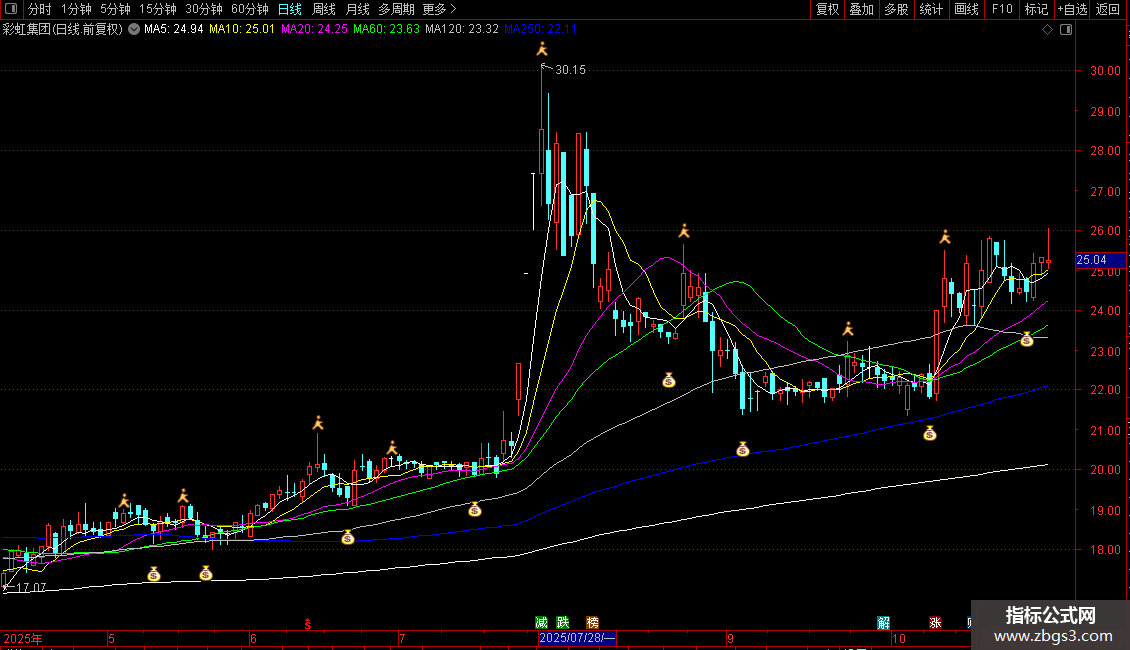
Task: Open the F10 company info
Action: point(1001,9)
